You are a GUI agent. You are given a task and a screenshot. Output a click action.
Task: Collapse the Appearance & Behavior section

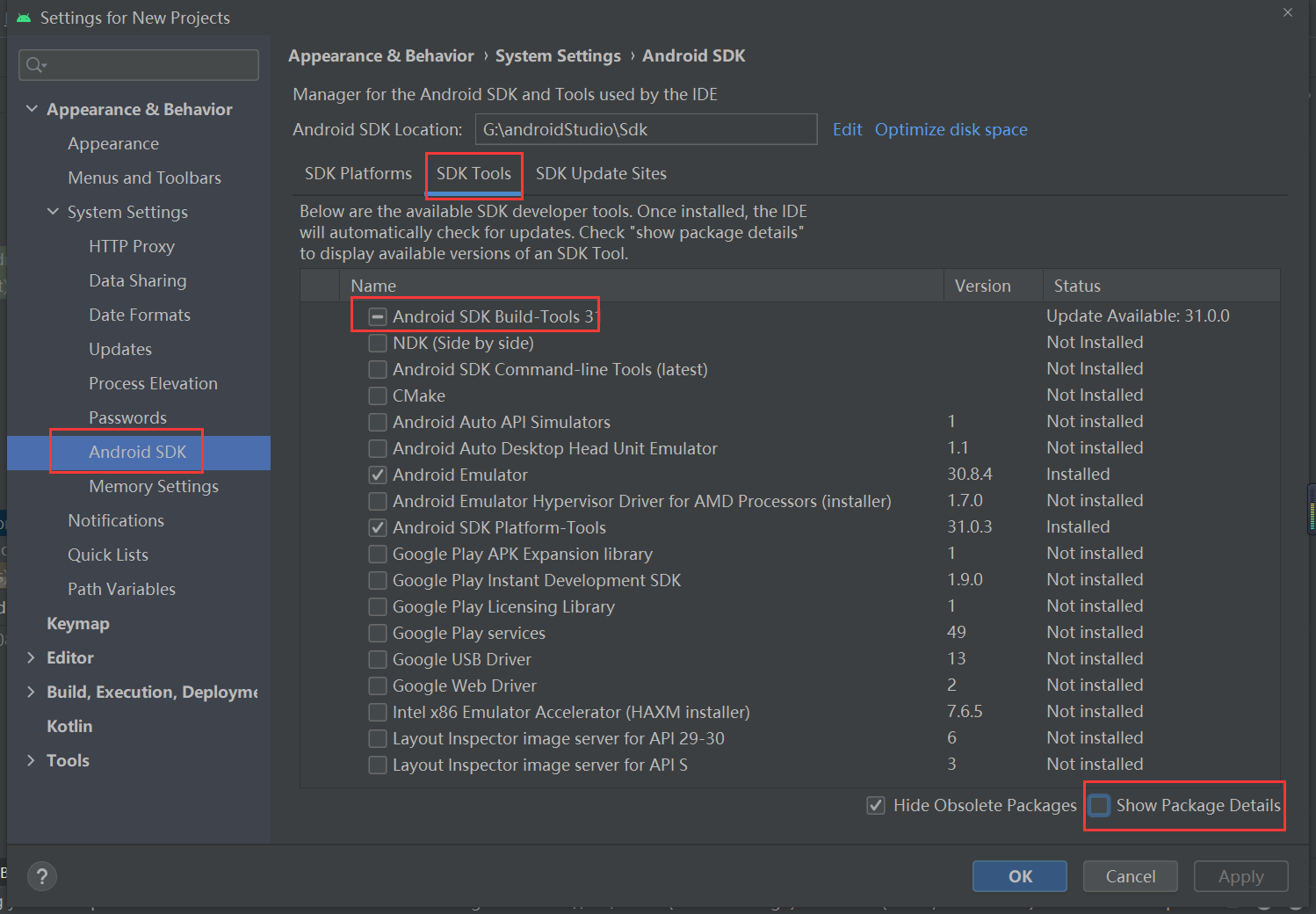coord(32,108)
